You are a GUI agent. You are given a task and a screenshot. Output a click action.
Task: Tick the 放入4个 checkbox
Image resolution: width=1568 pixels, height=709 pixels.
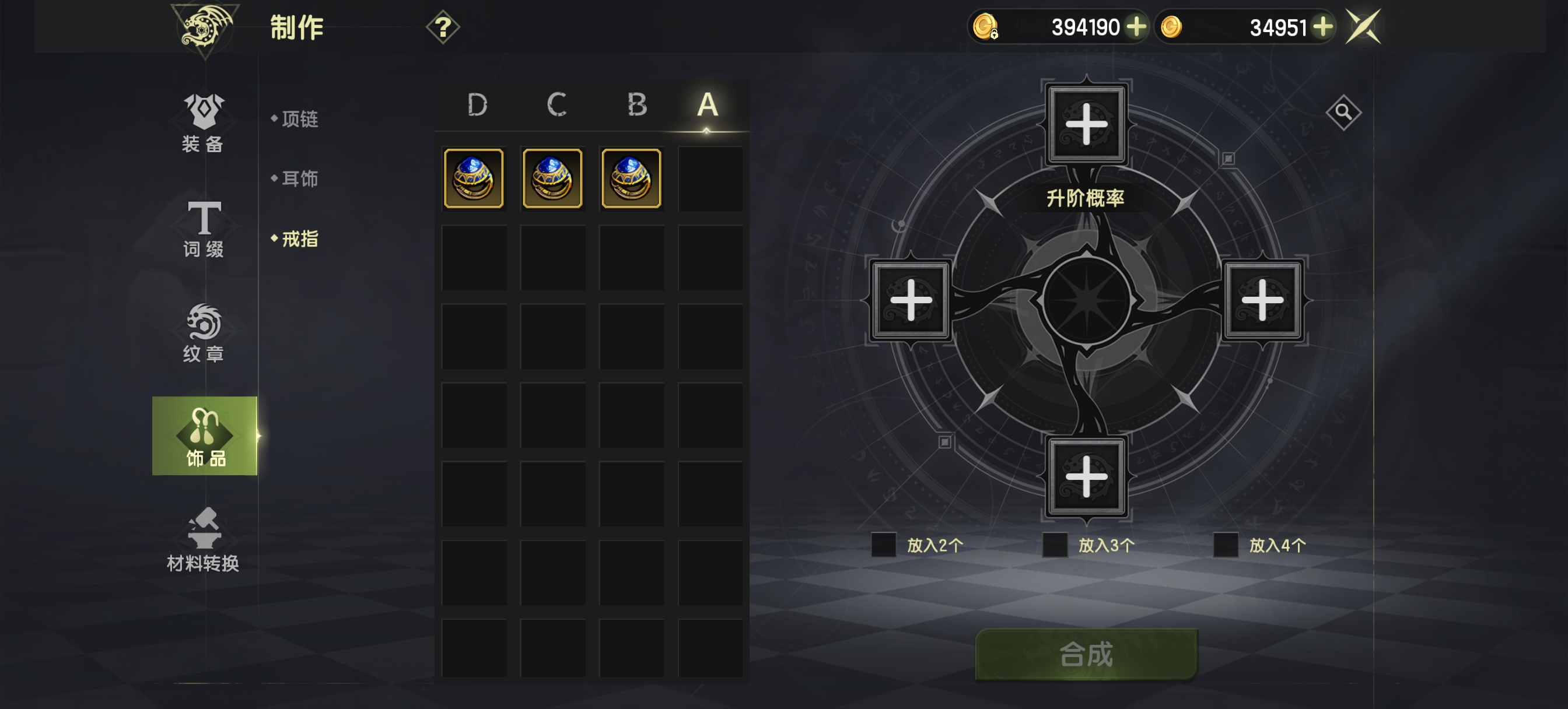tap(1226, 545)
